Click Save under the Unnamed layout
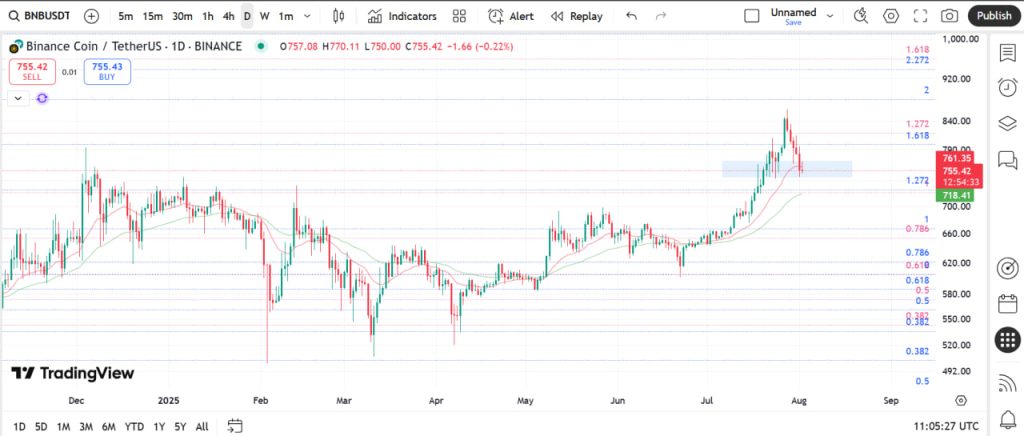The image size is (1024, 436). (x=793, y=22)
